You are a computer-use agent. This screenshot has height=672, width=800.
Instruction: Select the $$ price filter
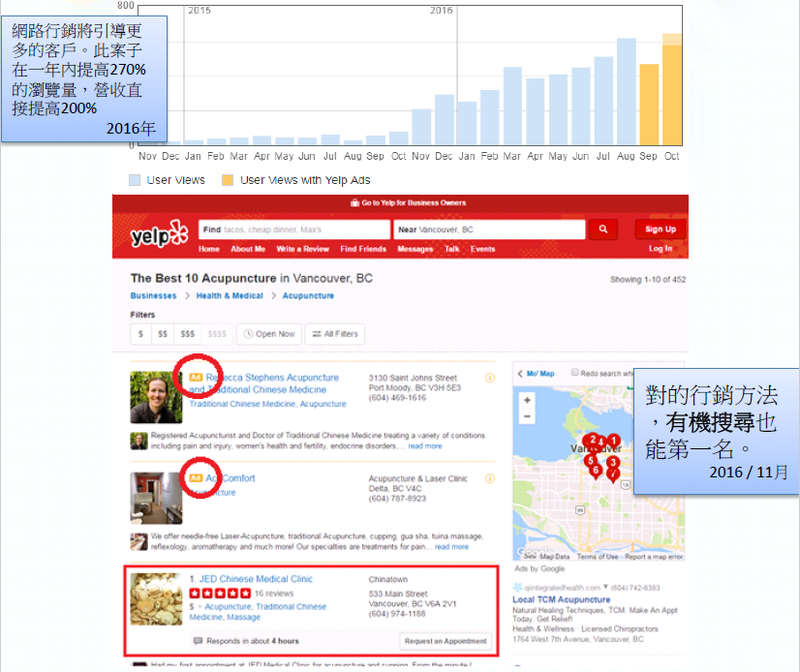(163, 334)
